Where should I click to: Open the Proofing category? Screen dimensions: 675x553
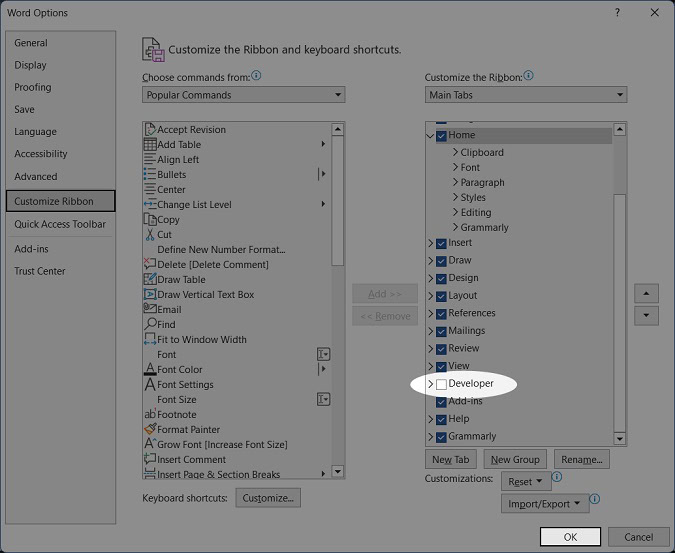(33, 87)
